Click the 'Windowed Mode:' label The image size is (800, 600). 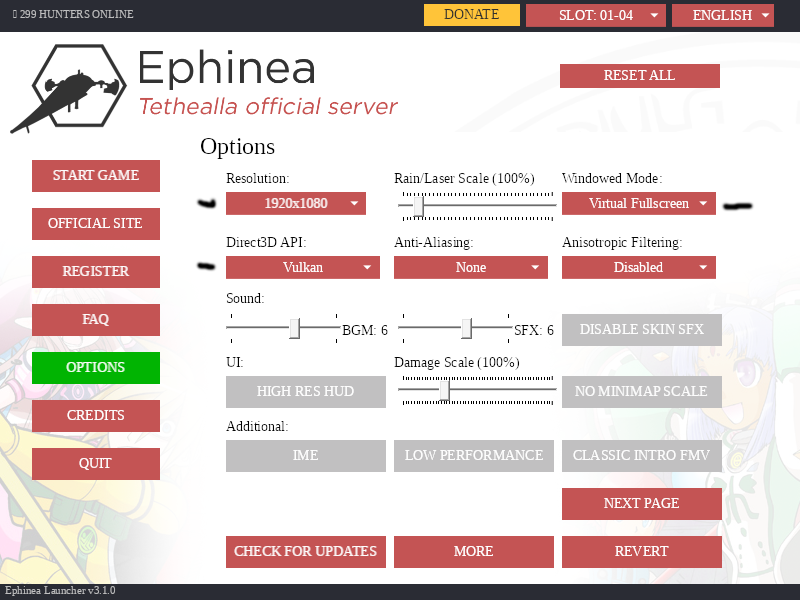coord(612,178)
